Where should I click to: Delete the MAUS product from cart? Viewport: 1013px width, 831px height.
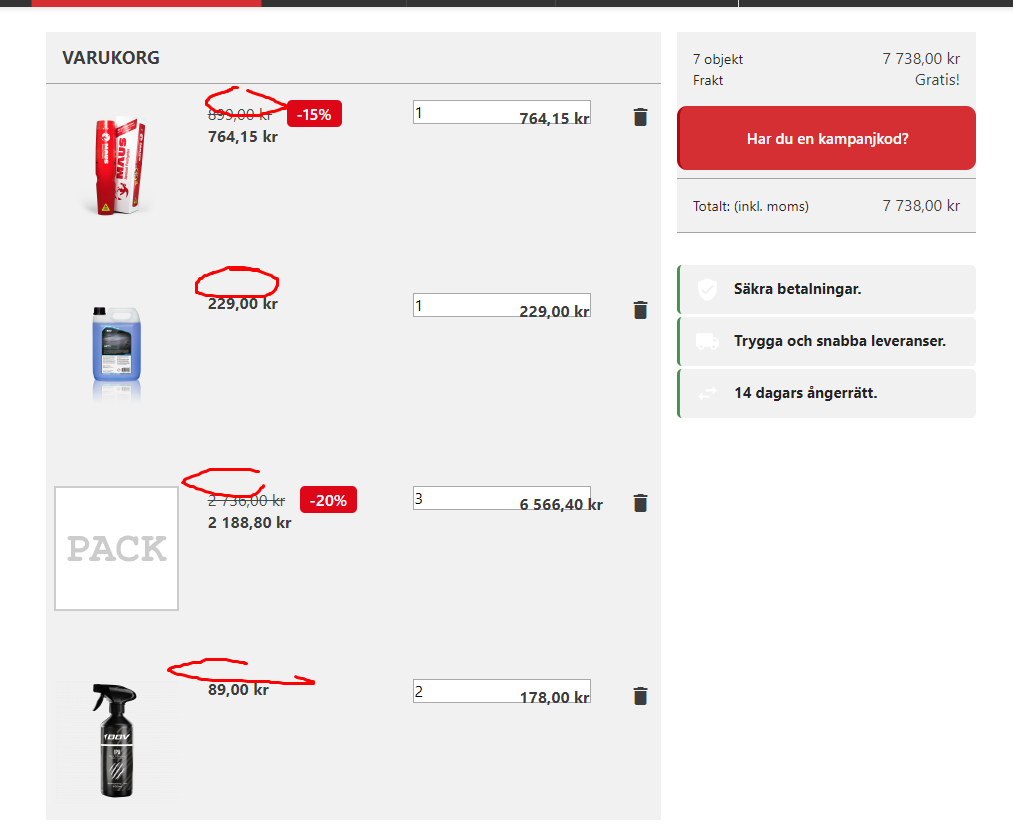pos(640,117)
